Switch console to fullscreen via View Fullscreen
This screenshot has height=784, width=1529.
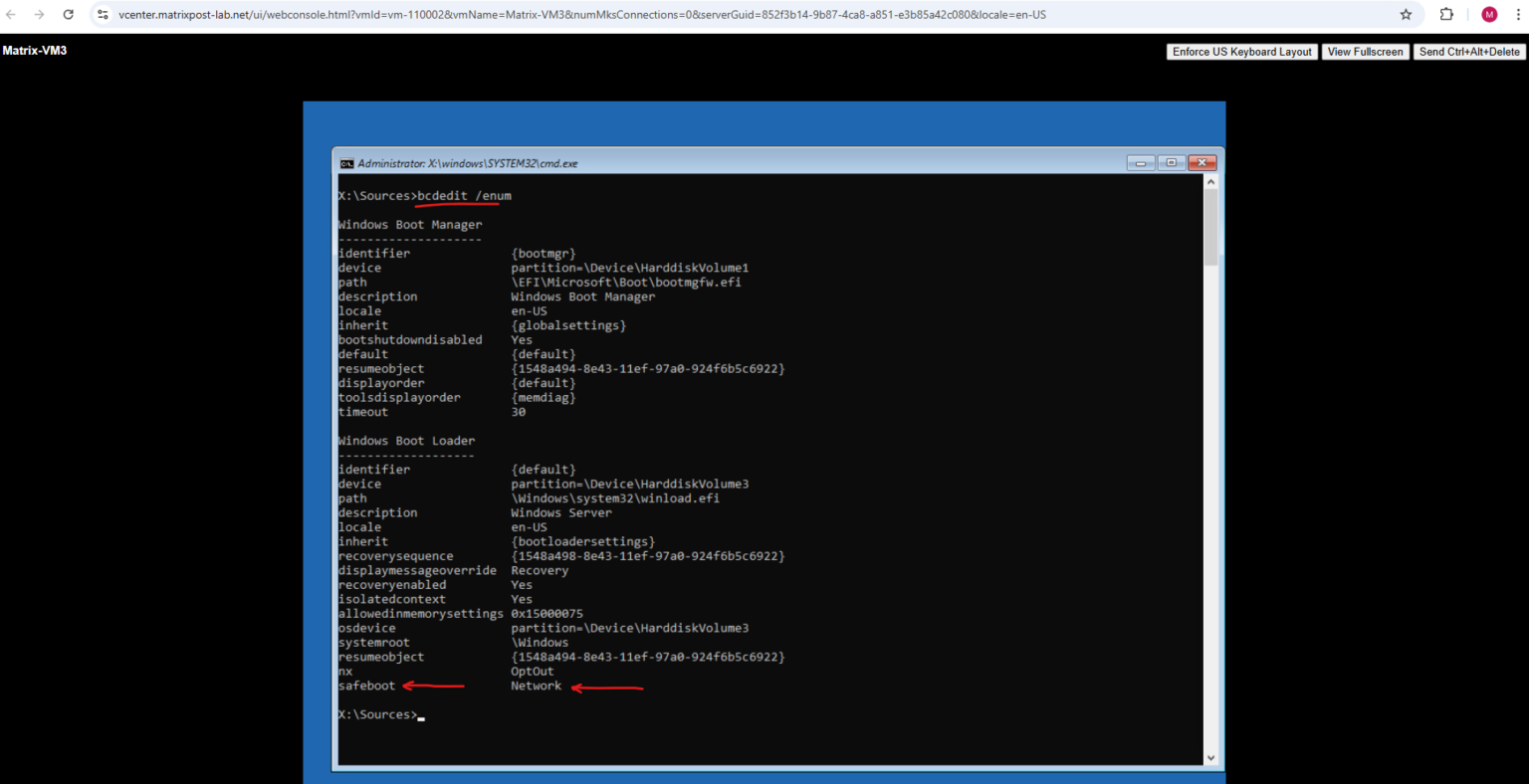coord(1365,51)
